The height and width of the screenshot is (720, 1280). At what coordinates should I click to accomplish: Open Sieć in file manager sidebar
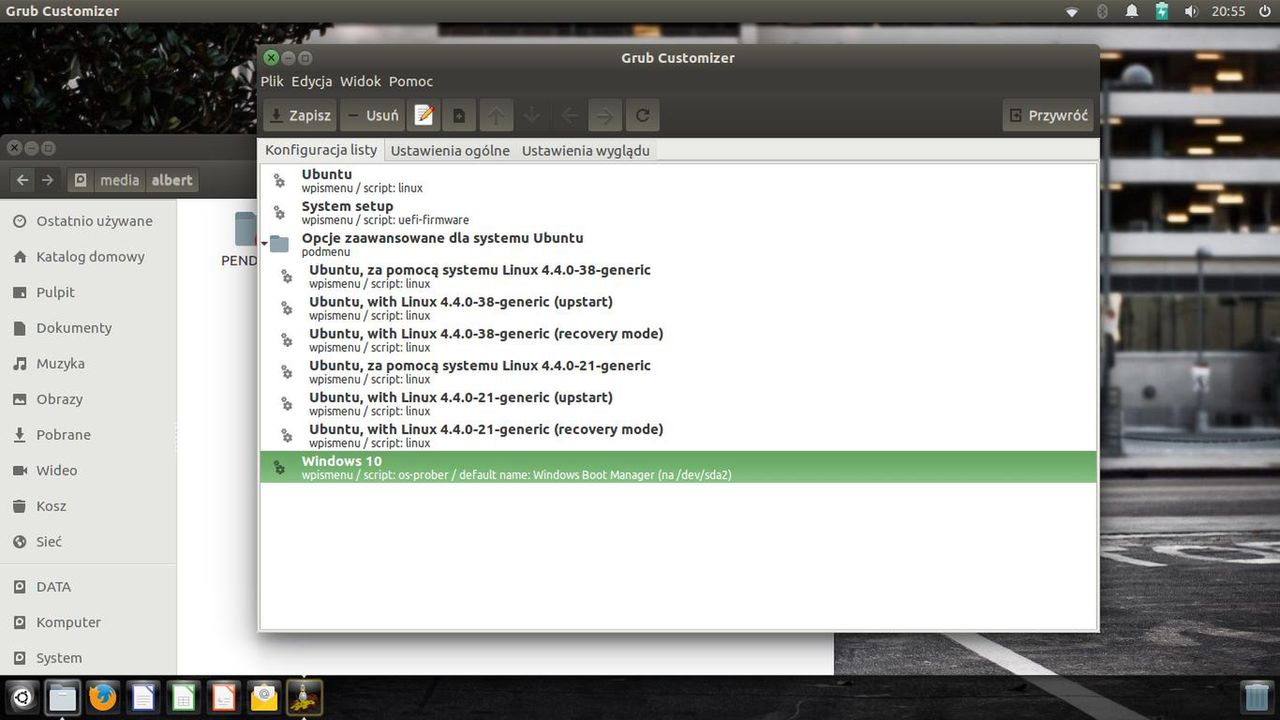pyautogui.click(x=88, y=541)
